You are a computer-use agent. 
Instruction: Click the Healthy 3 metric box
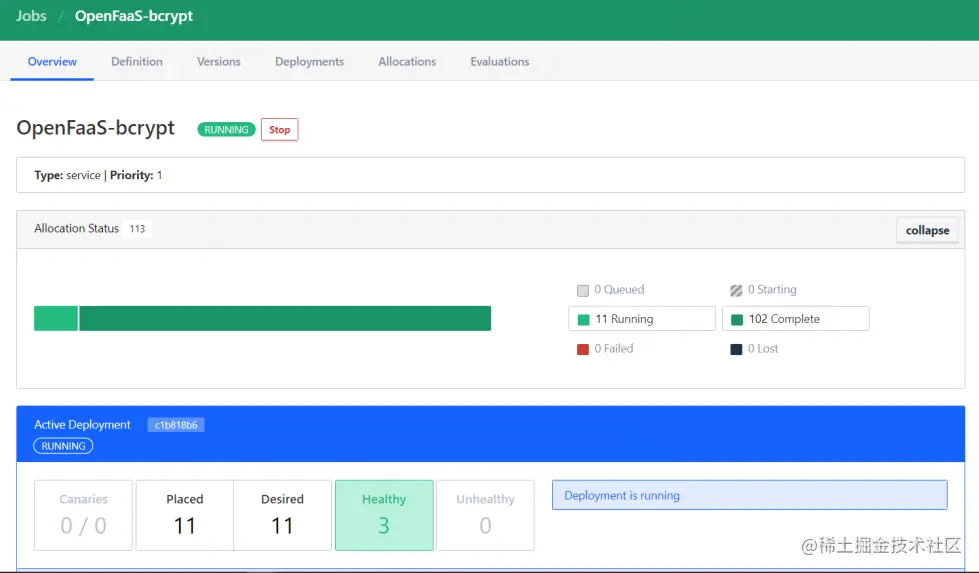(x=384, y=515)
